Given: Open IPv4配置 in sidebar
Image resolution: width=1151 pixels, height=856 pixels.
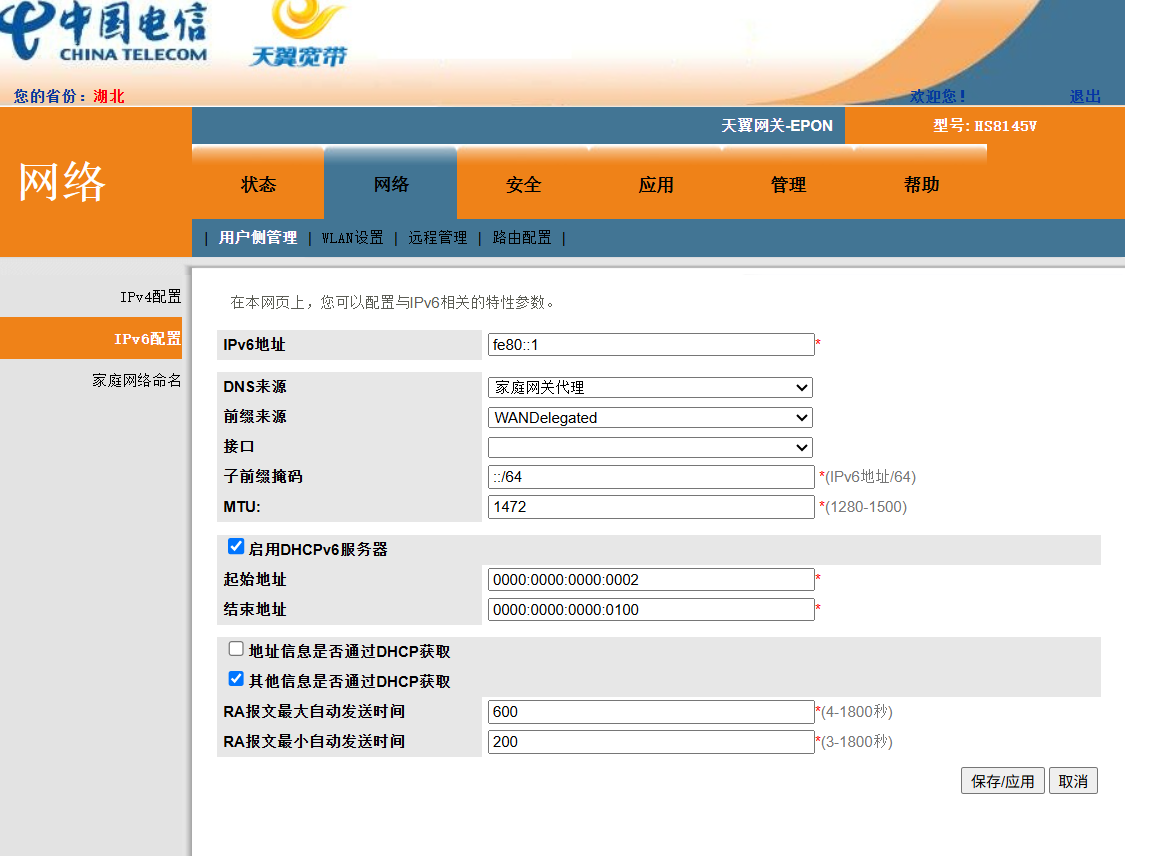Looking at the screenshot, I should coord(150,297).
